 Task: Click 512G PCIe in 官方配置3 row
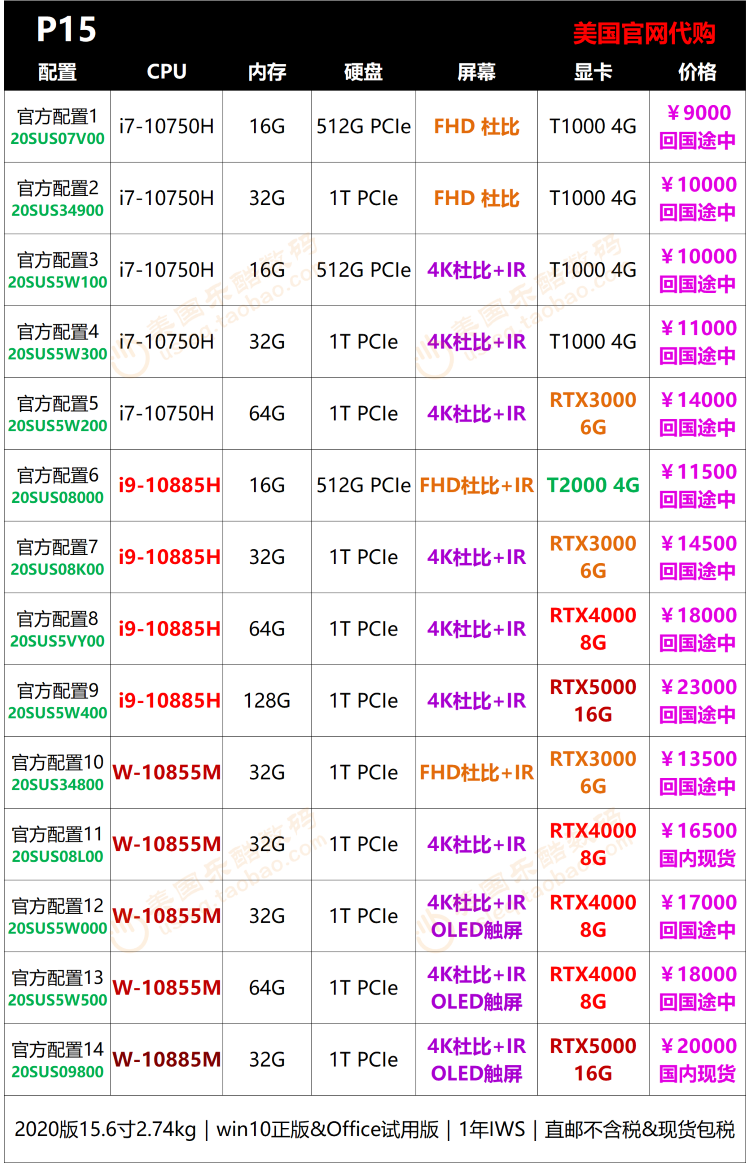coord(364,270)
